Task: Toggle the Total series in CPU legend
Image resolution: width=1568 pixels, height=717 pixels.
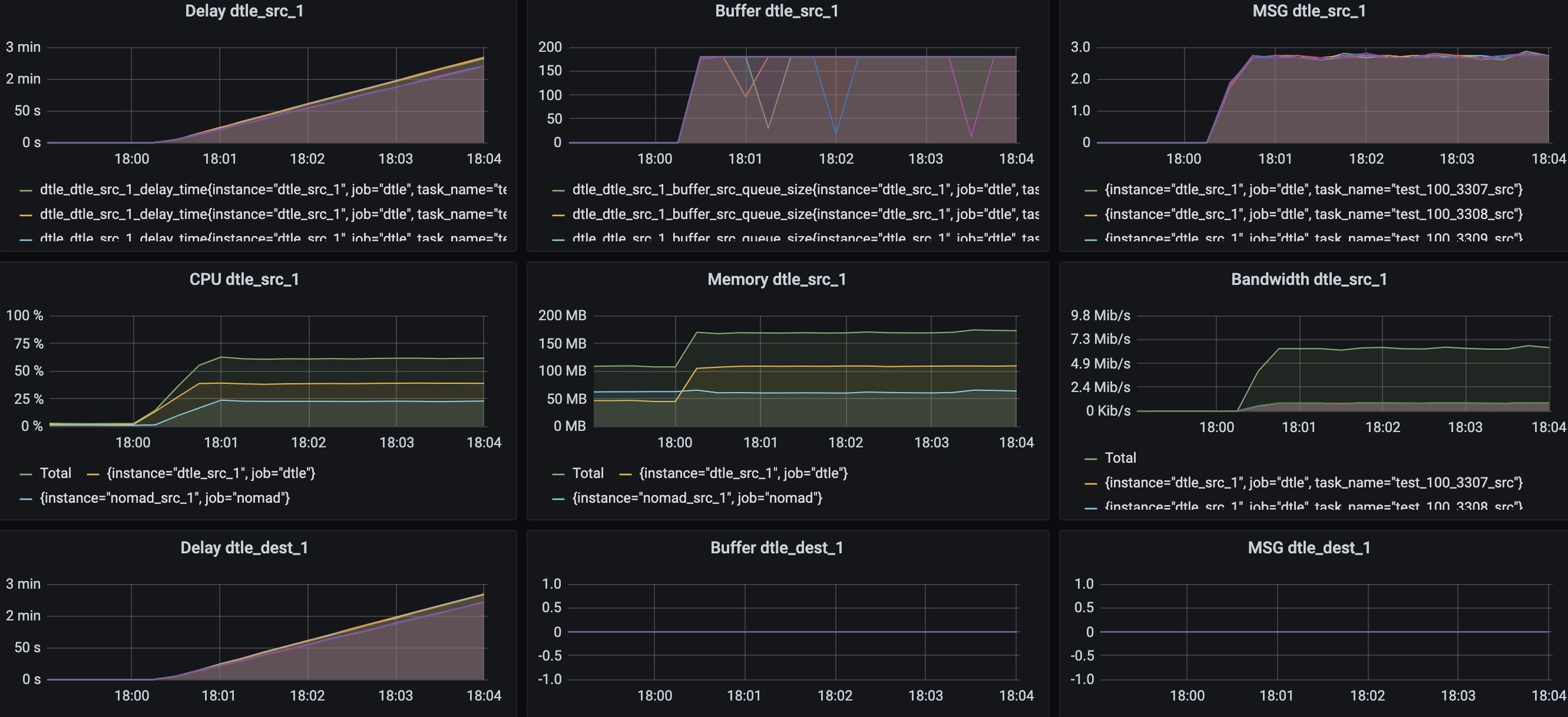Action: [55, 473]
